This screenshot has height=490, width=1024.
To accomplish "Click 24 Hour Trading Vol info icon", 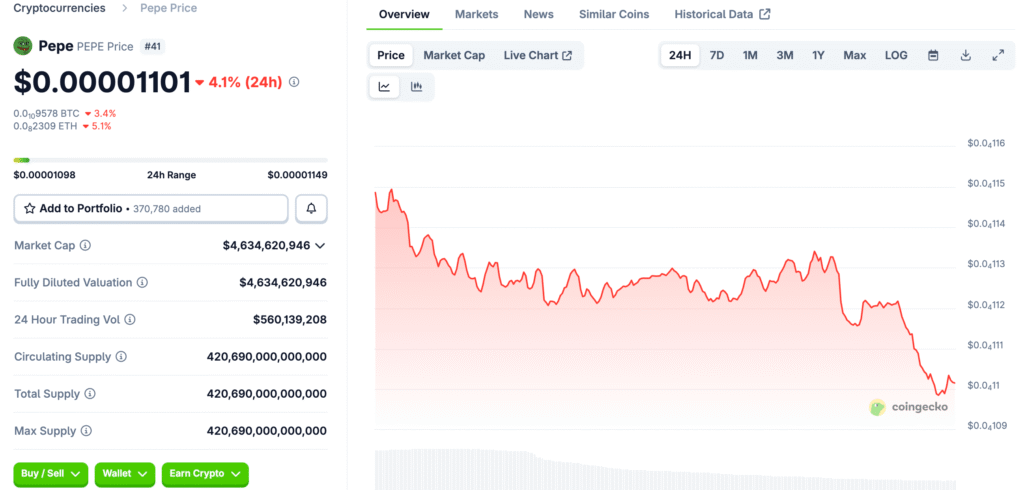I will (130, 320).
